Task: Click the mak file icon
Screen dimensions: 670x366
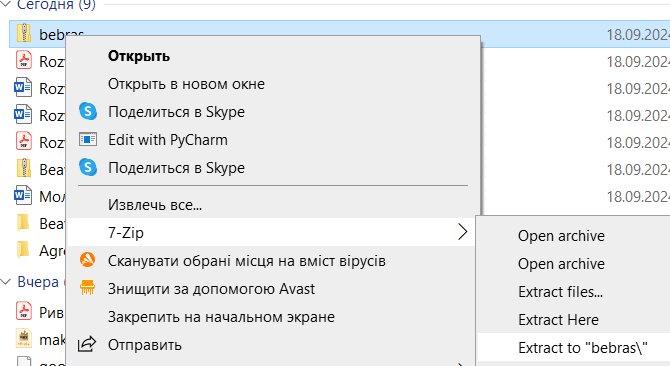Action: click(24, 338)
